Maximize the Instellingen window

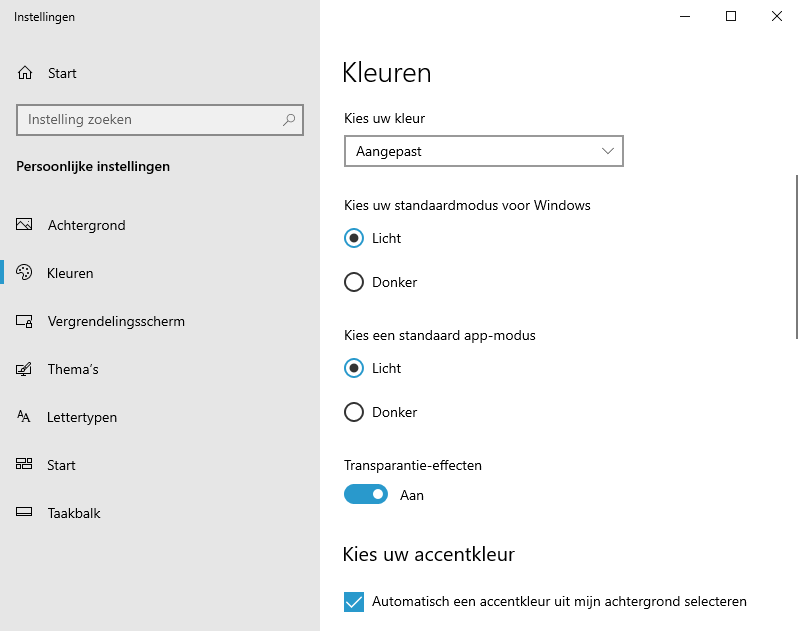(x=731, y=16)
